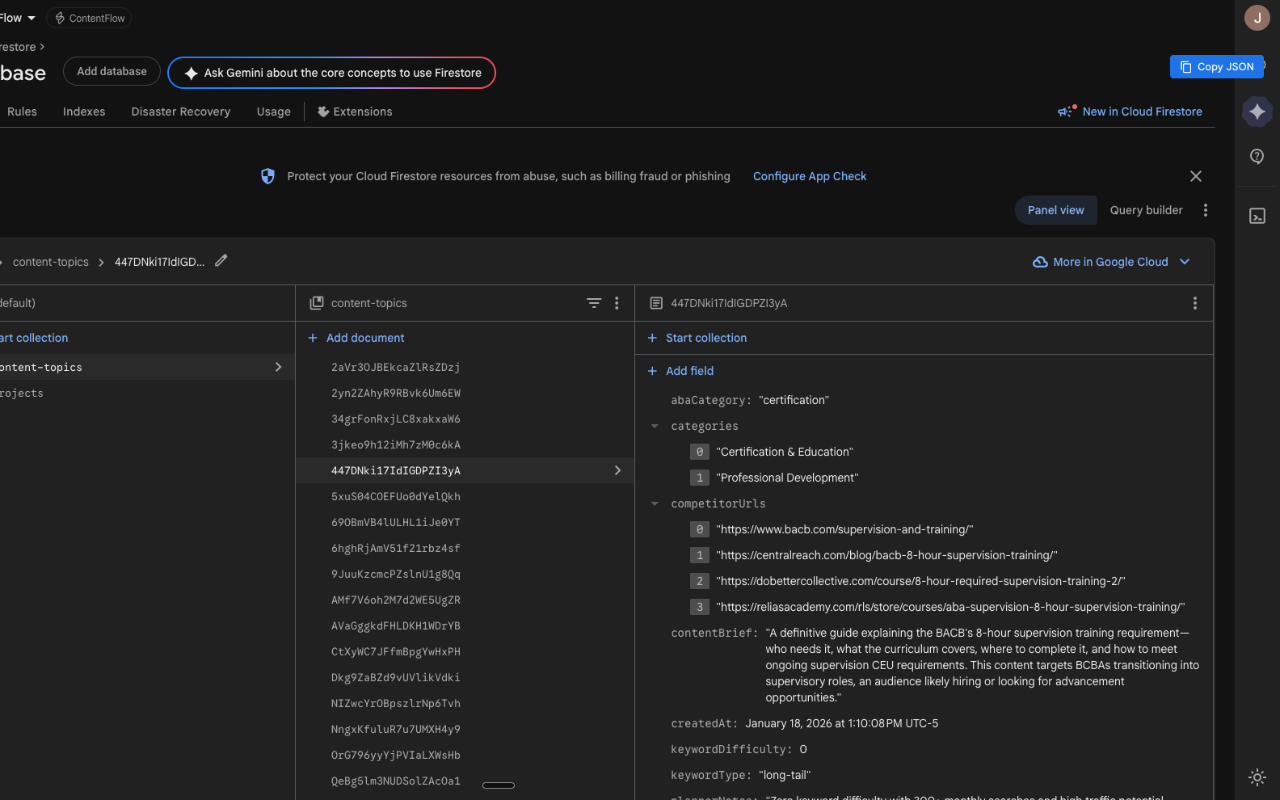This screenshot has height=800, width=1280.
Task: Open the Configure App Check link
Action: (x=810, y=176)
